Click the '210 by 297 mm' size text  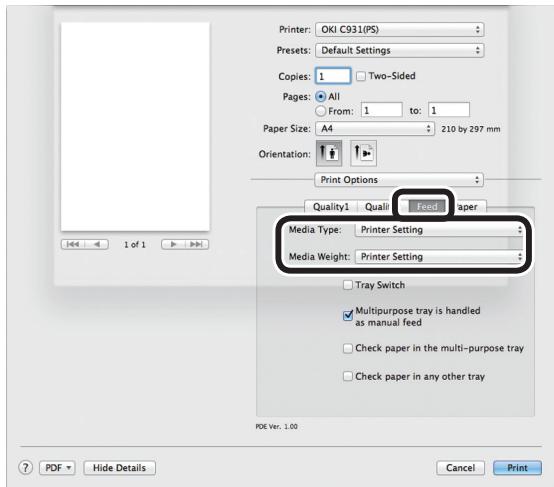pyautogui.click(x=471, y=129)
